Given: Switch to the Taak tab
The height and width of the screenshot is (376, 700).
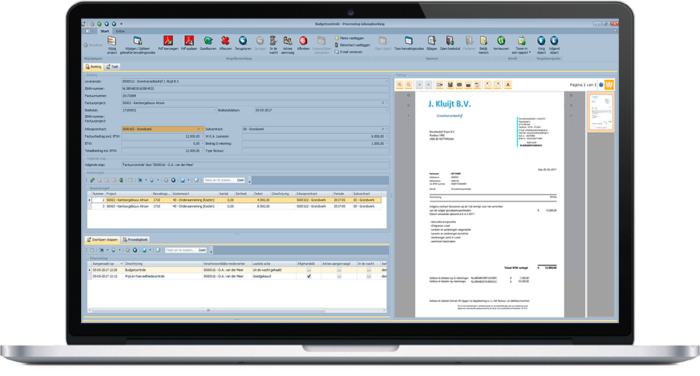Looking at the screenshot, I should pyautogui.click(x=112, y=67).
